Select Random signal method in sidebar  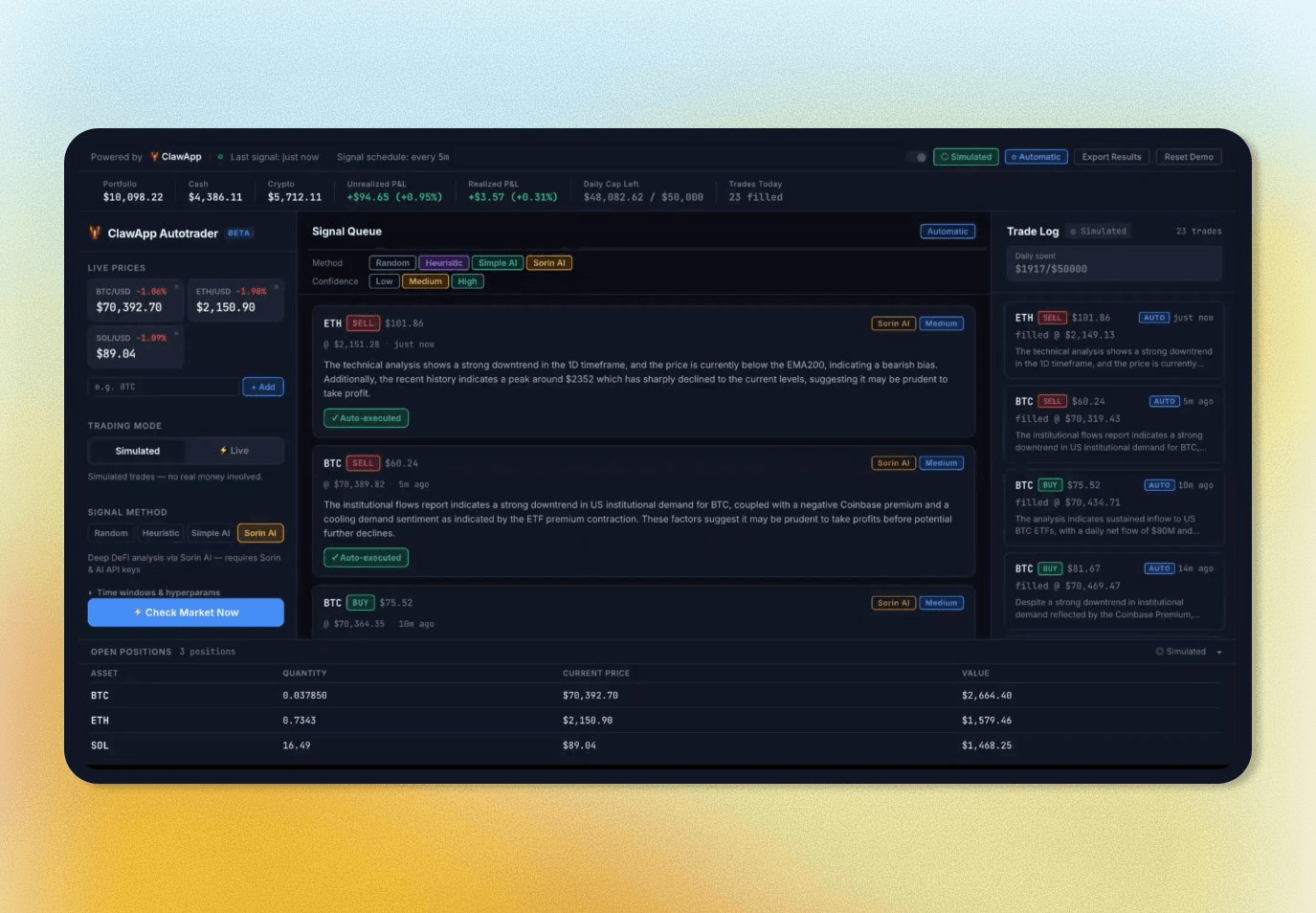point(111,533)
